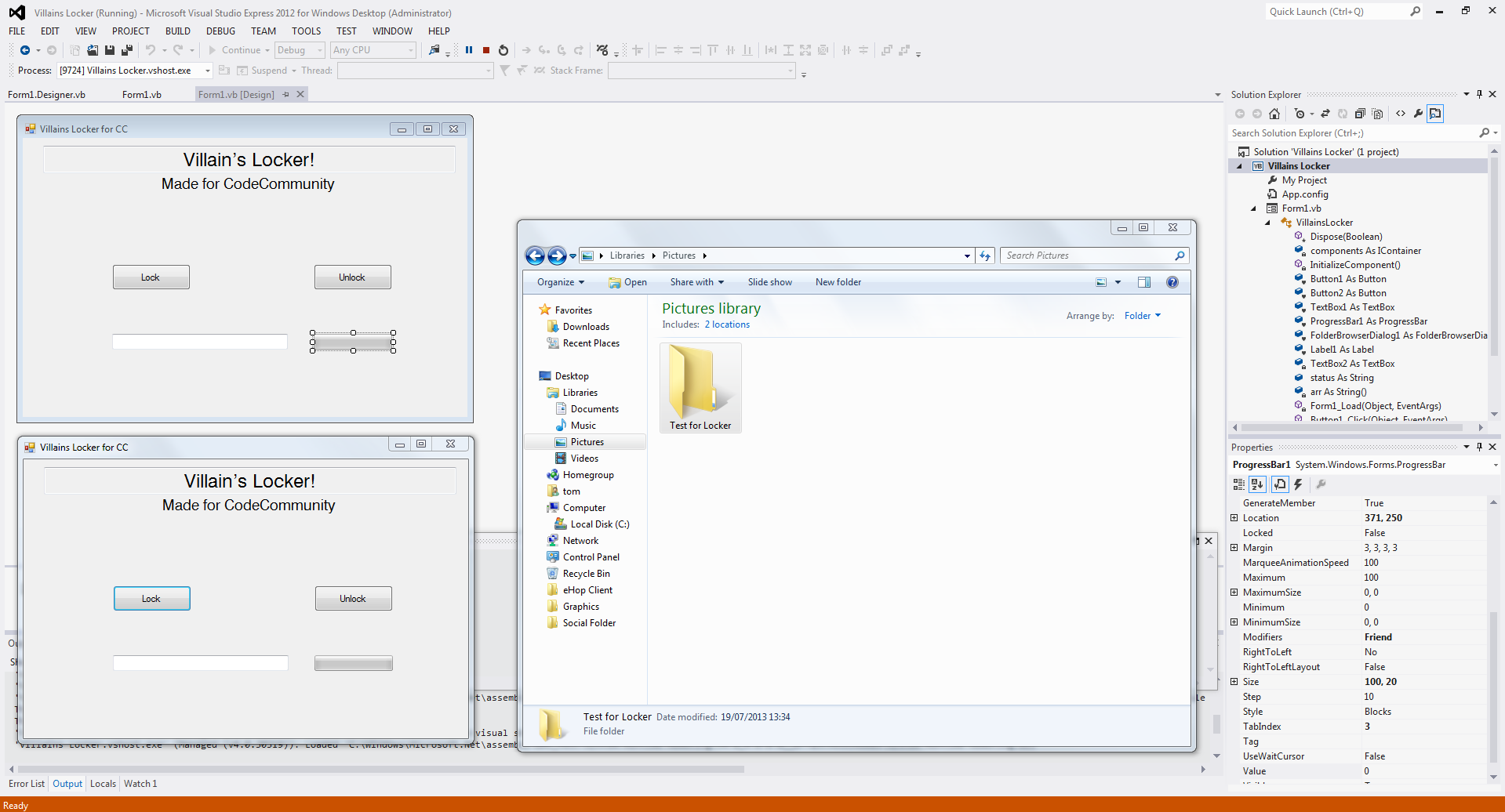Expand the Location property
This screenshot has height=812, width=1505.
click(1234, 518)
